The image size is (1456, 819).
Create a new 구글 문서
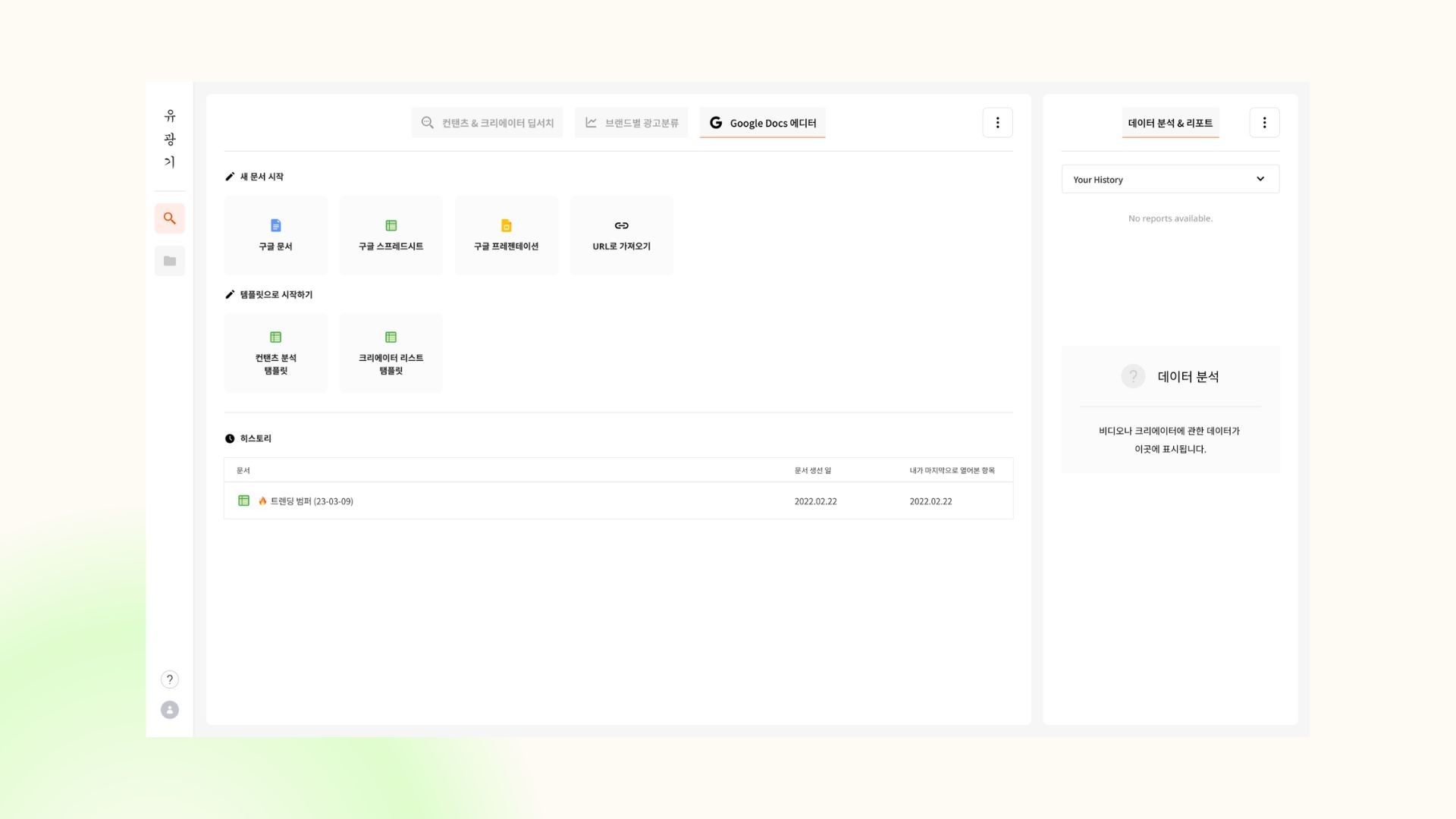tap(276, 235)
